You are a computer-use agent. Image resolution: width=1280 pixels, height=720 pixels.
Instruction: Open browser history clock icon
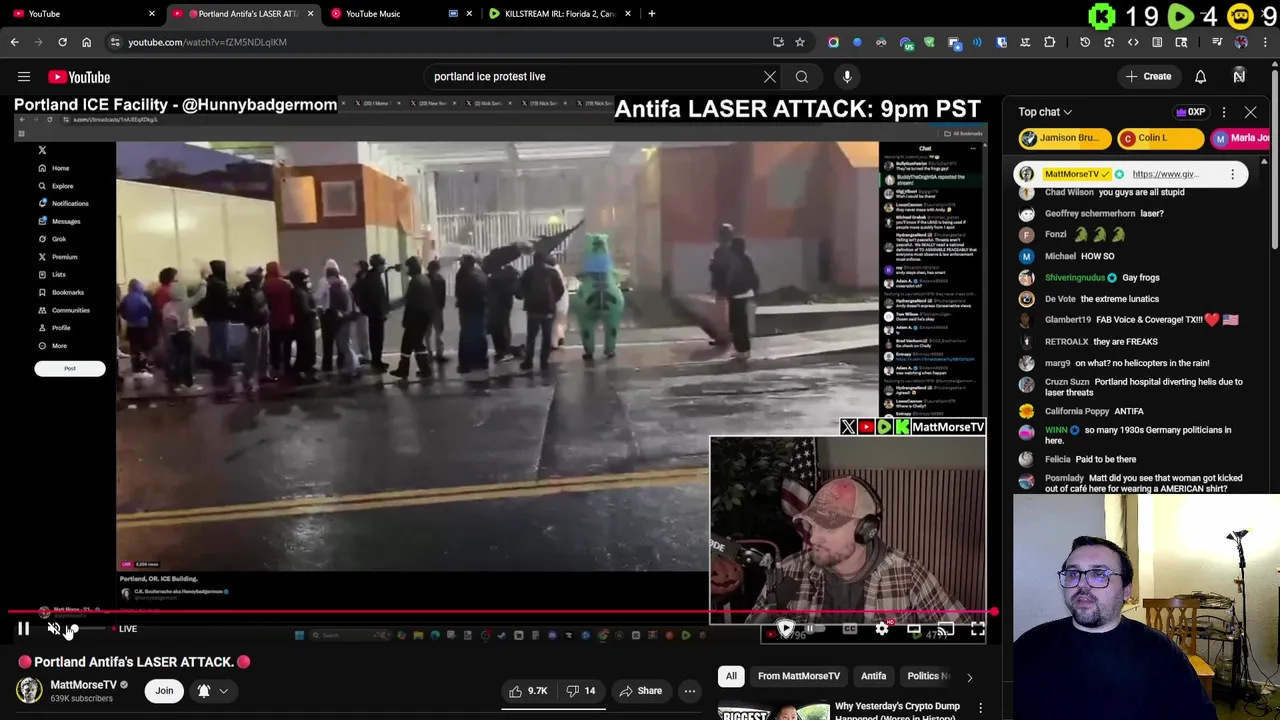point(1085,42)
